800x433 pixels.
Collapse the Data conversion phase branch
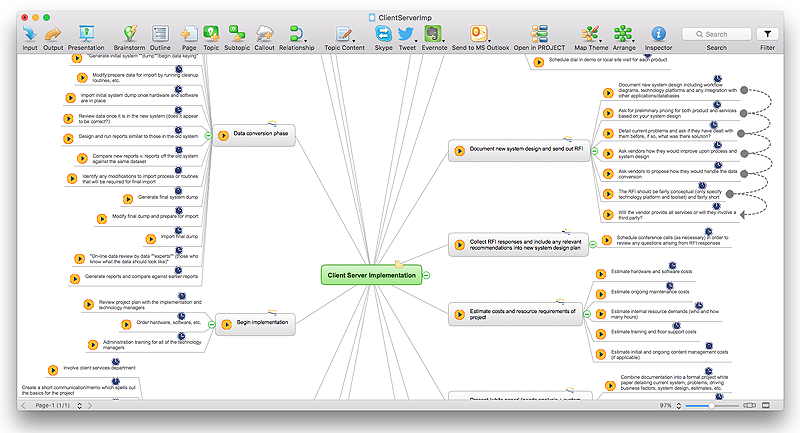tap(208, 134)
